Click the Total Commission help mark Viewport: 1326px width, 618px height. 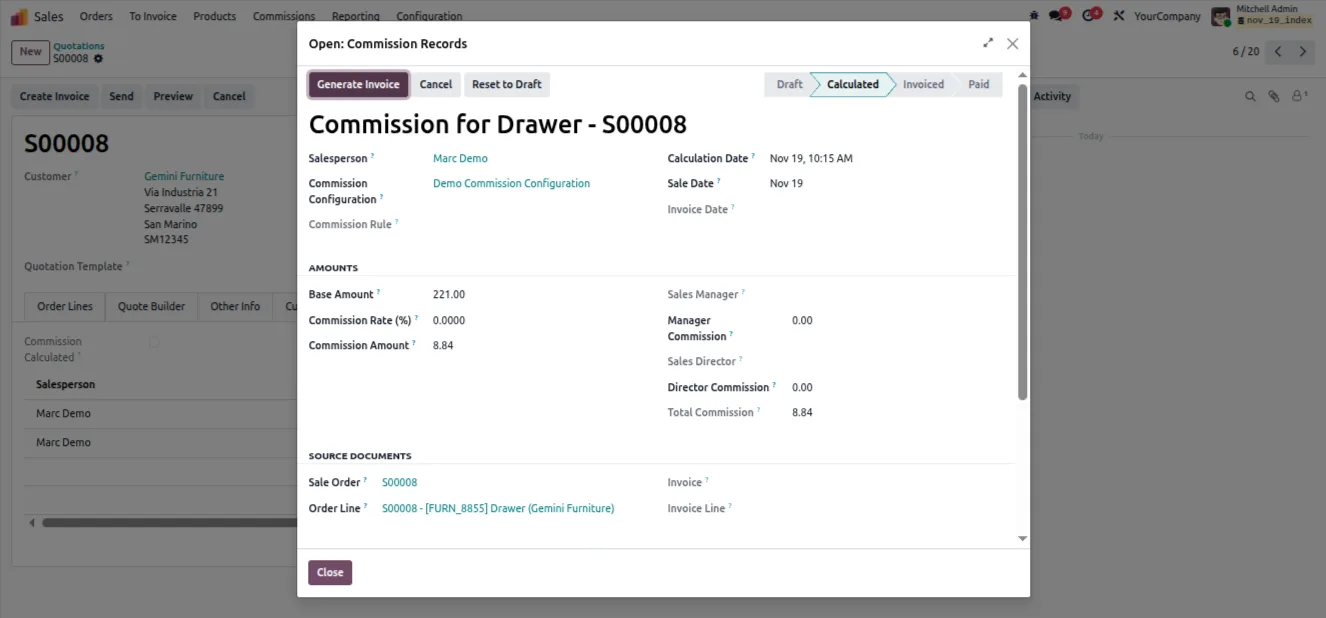point(759,410)
